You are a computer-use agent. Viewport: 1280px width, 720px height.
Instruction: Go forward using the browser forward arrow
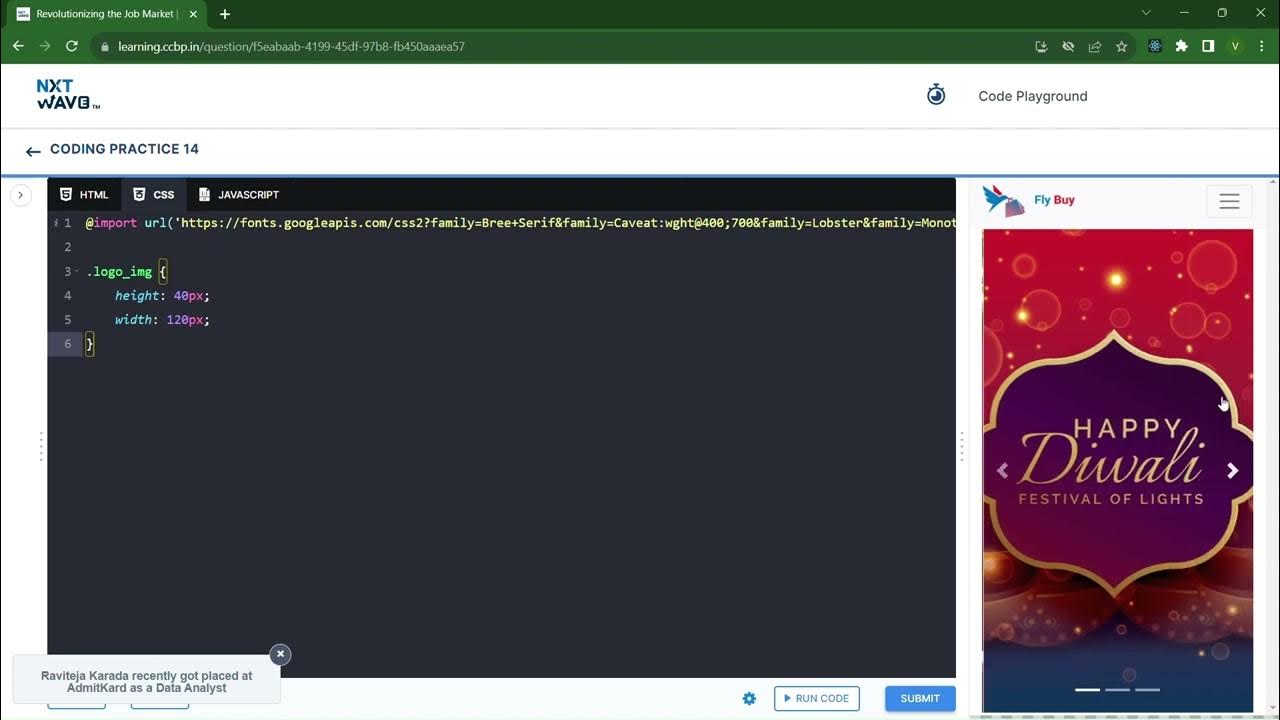(45, 46)
